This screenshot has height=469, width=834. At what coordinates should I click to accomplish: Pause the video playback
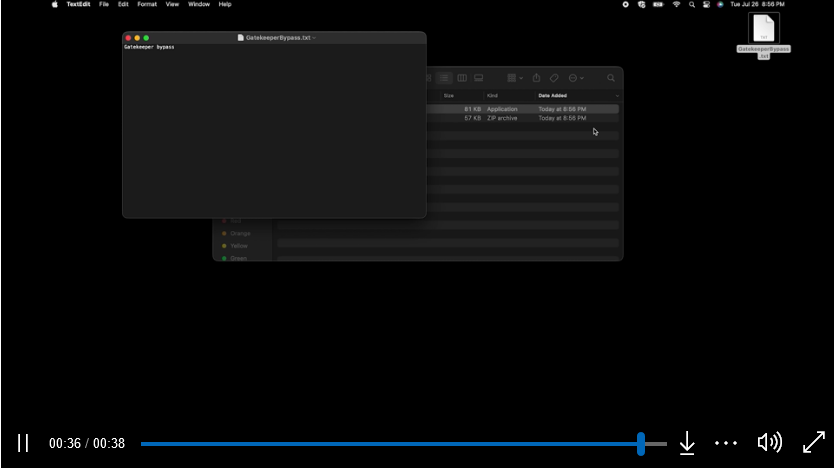pyautogui.click(x=23, y=443)
